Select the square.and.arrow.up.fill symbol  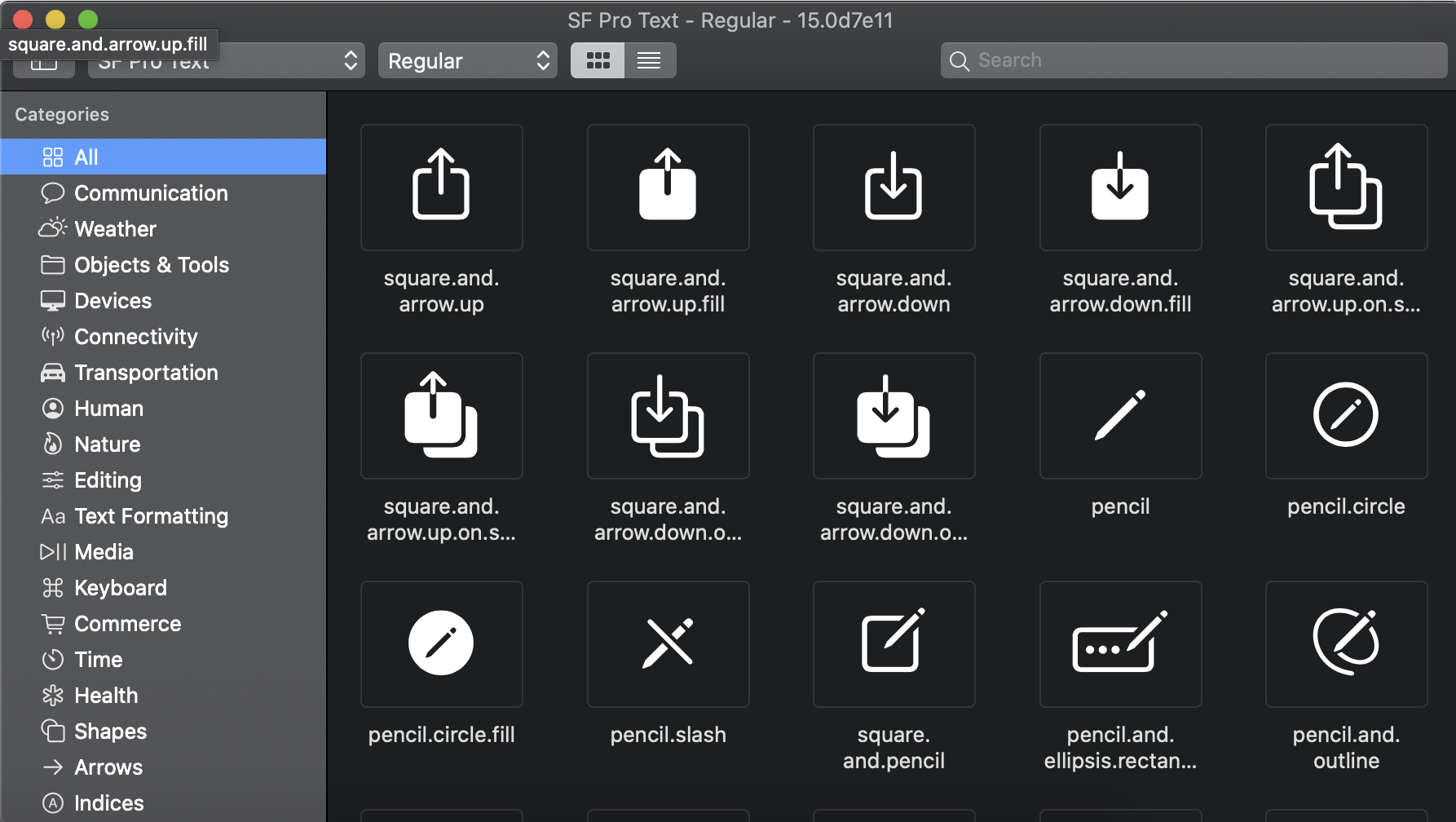coord(668,188)
